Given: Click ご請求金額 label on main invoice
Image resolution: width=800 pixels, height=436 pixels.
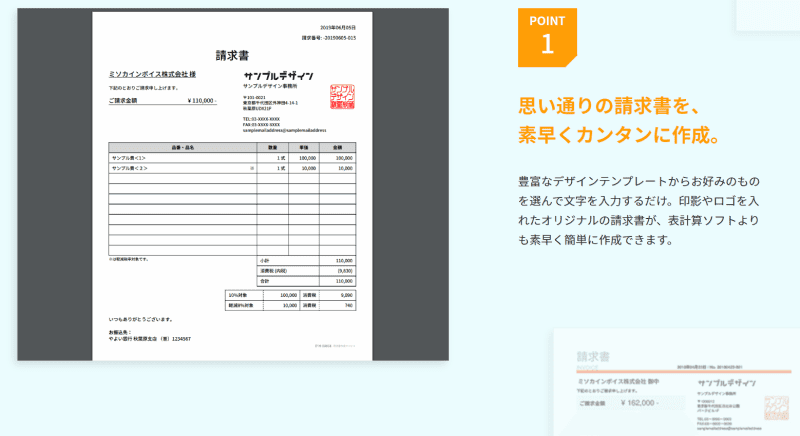Looking at the screenshot, I should 123,100.
